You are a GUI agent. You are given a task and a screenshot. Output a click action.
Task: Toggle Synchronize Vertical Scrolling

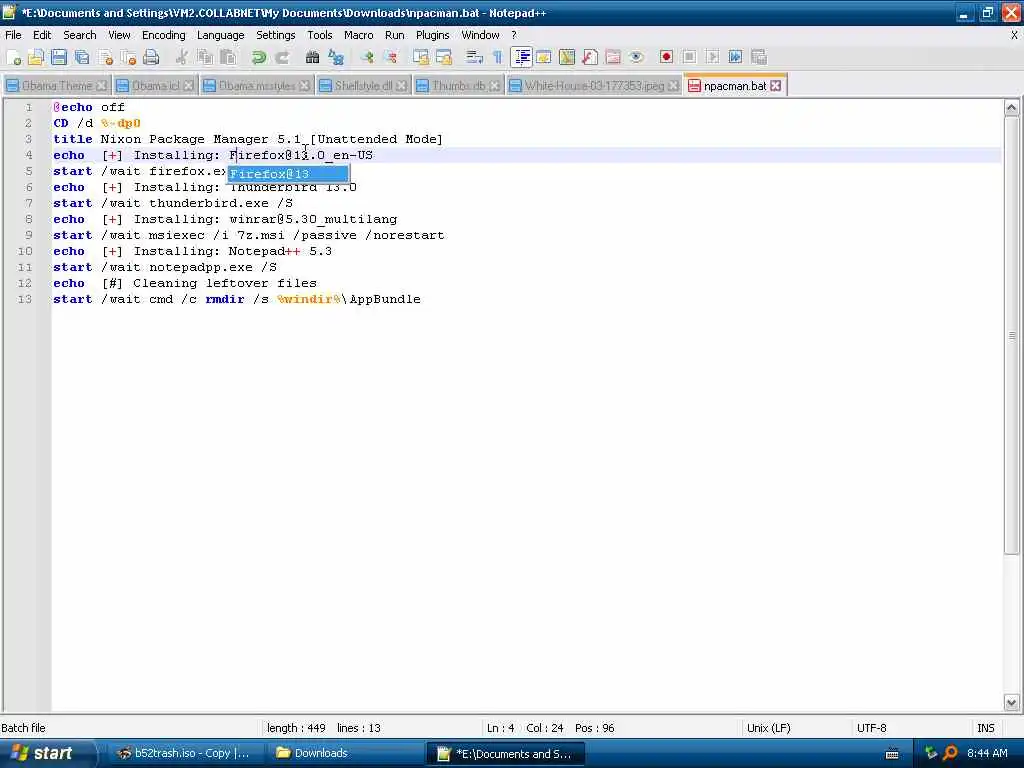click(x=421, y=57)
